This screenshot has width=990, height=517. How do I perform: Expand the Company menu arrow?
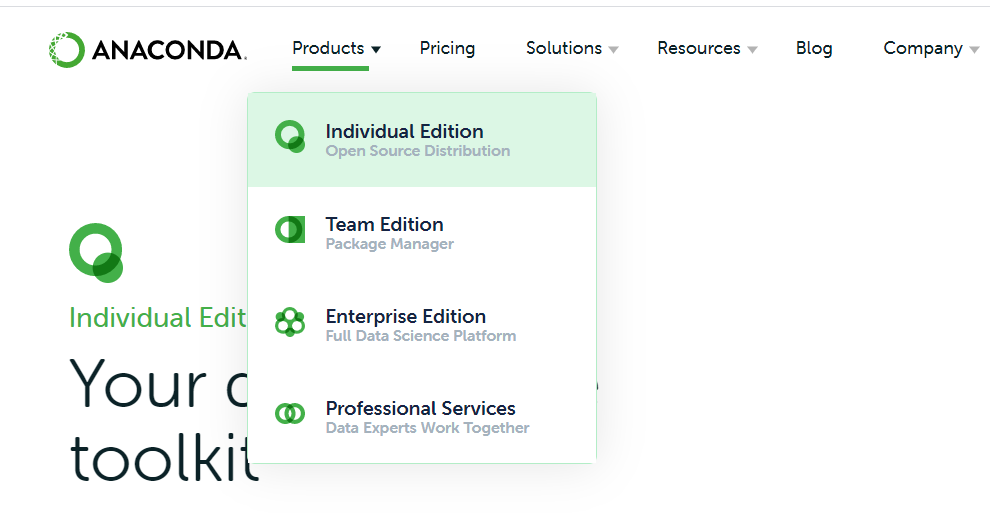click(x=974, y=49)
